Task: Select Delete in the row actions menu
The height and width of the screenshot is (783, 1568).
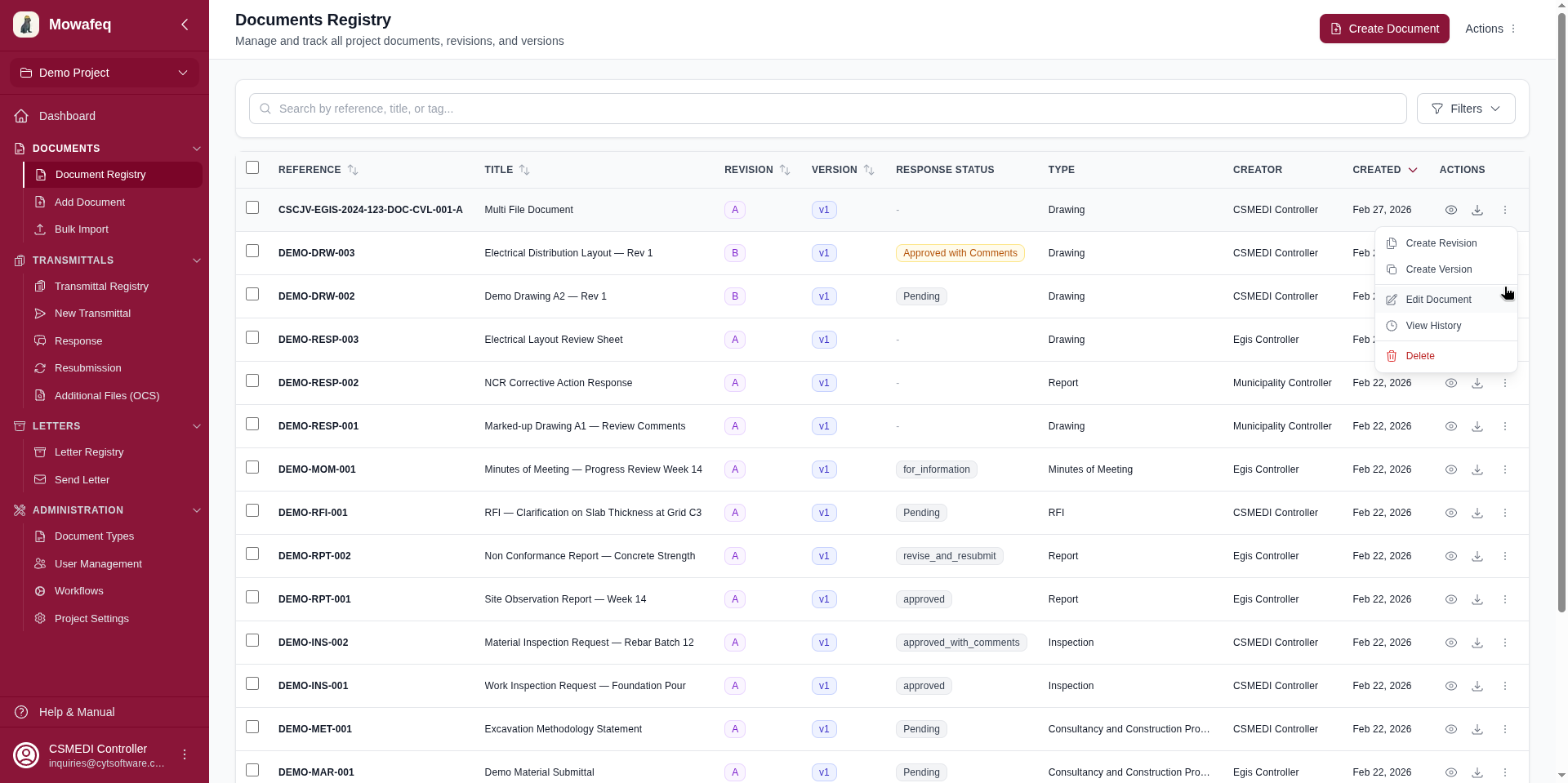Action: click(x=1419, y=356)
